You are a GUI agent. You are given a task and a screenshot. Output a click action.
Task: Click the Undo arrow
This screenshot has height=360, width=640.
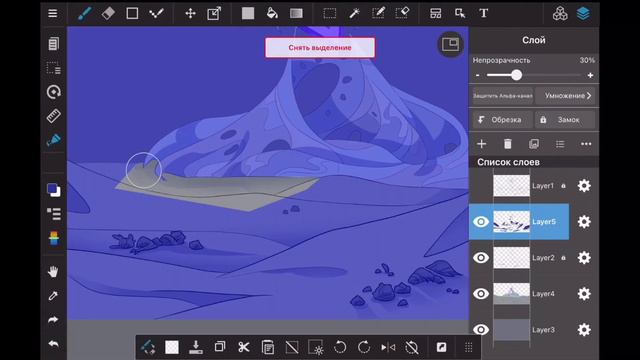tap(53, 344)
